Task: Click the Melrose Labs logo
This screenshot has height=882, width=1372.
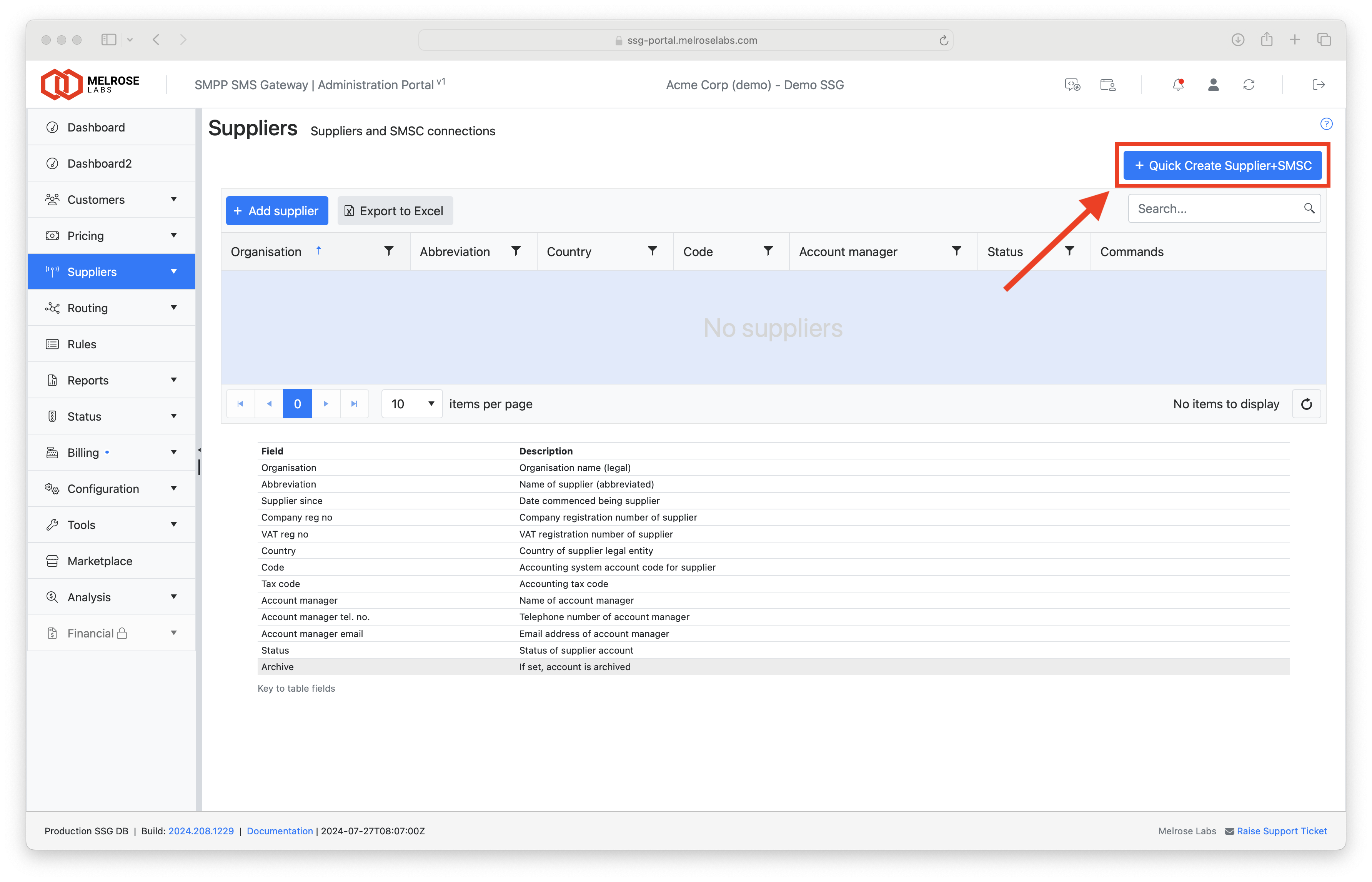Action: (x=90, y=85)
